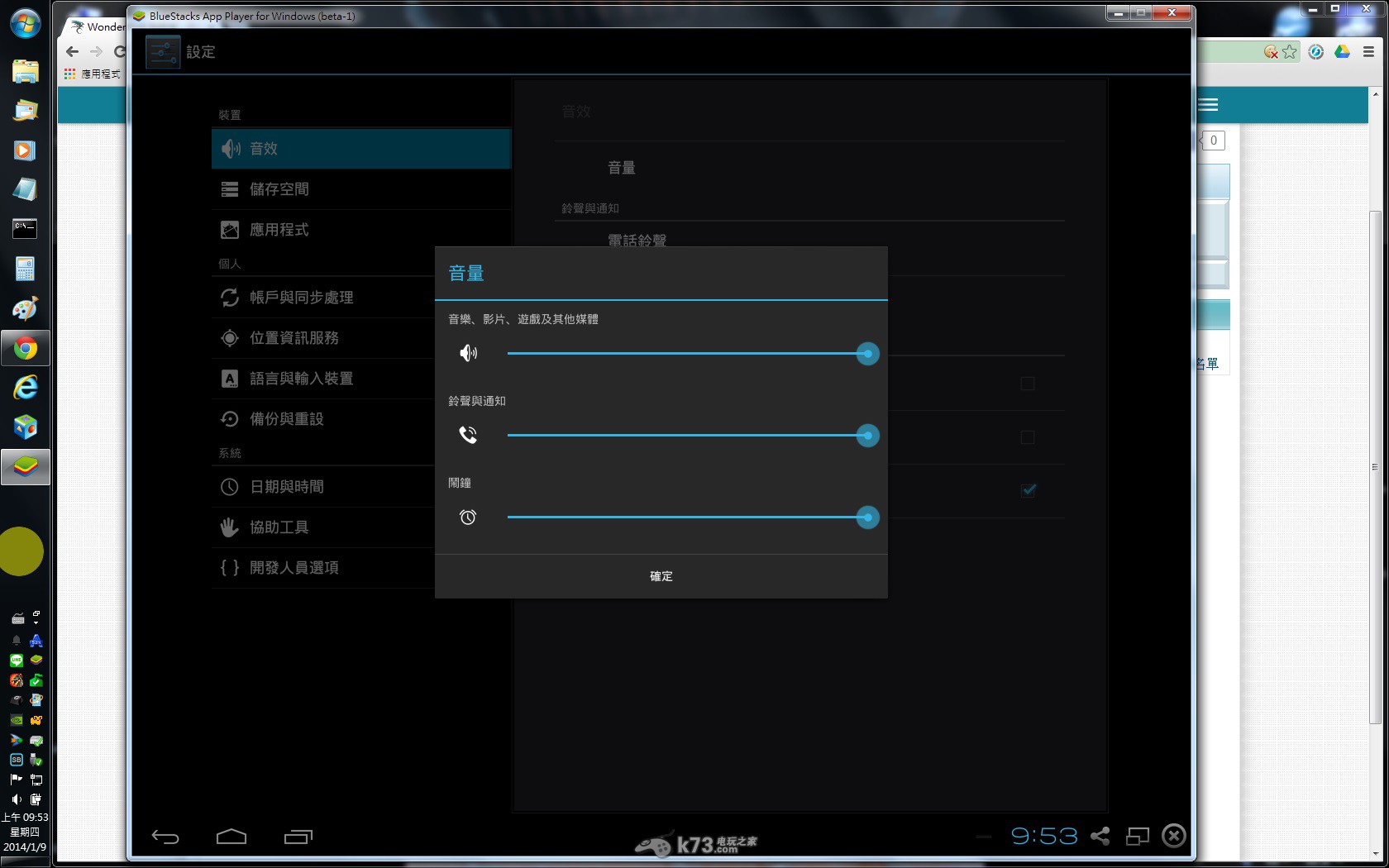Click the storage bars icon
Viewport: 1389px width, 868px height.
point(230,189)
